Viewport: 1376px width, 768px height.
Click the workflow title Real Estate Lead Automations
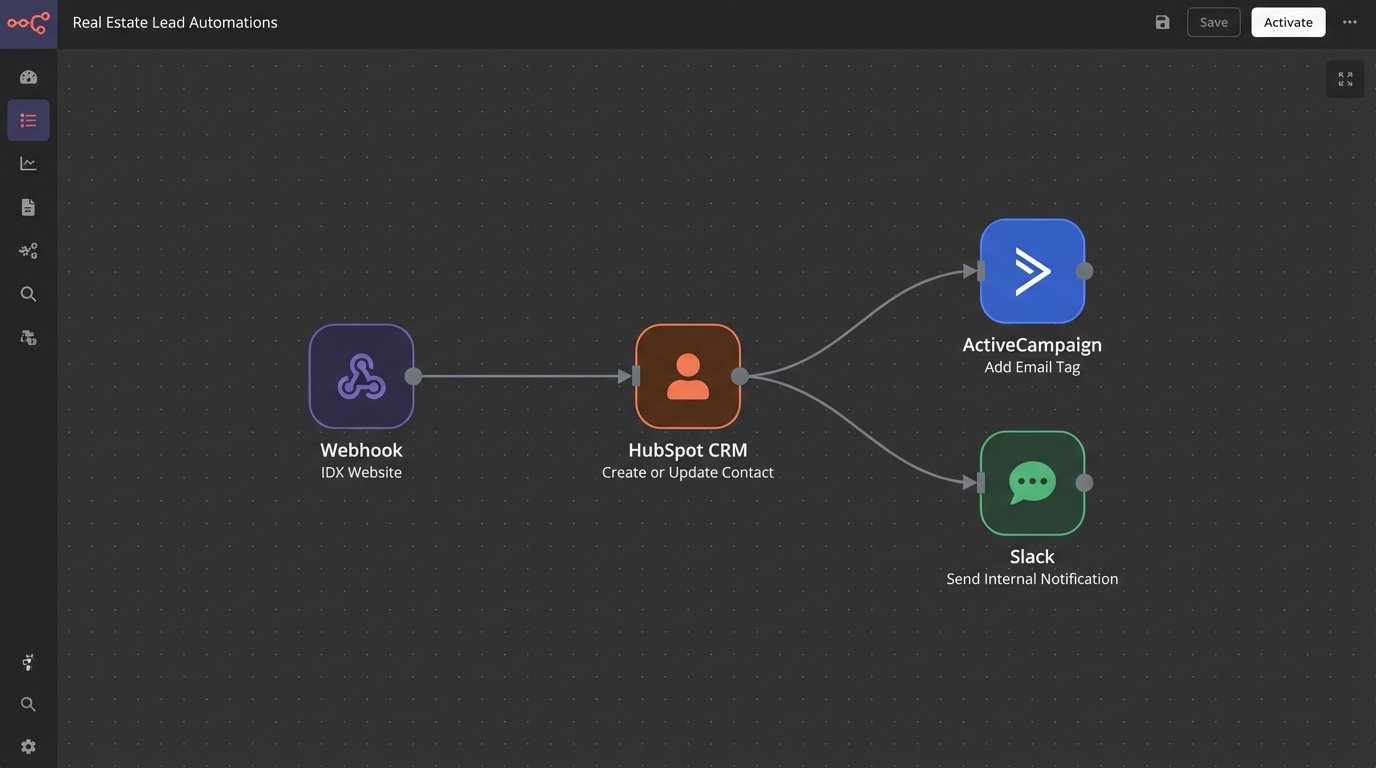pos(175,22)
